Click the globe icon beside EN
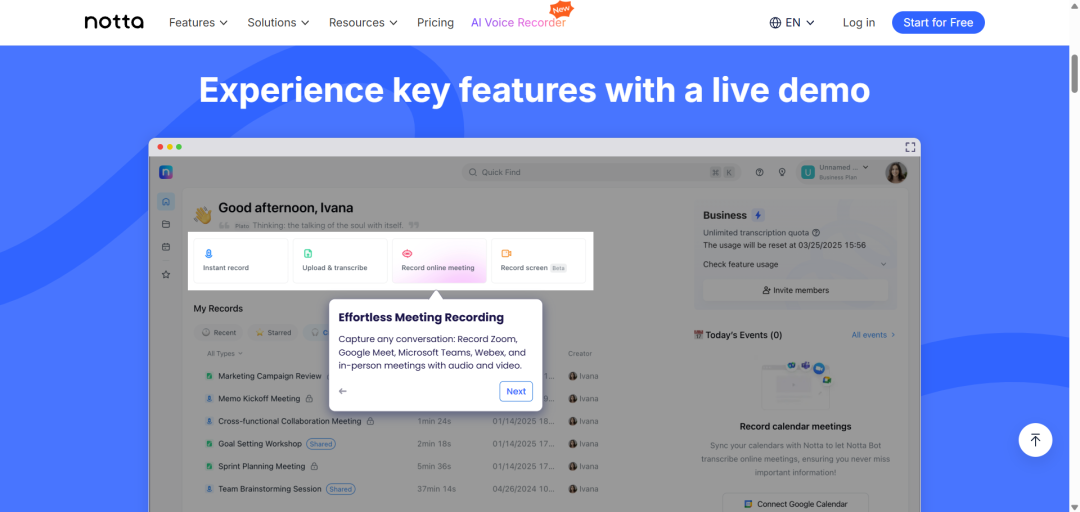The height and width of the screenshot is (512, 1080). point(776,23)
